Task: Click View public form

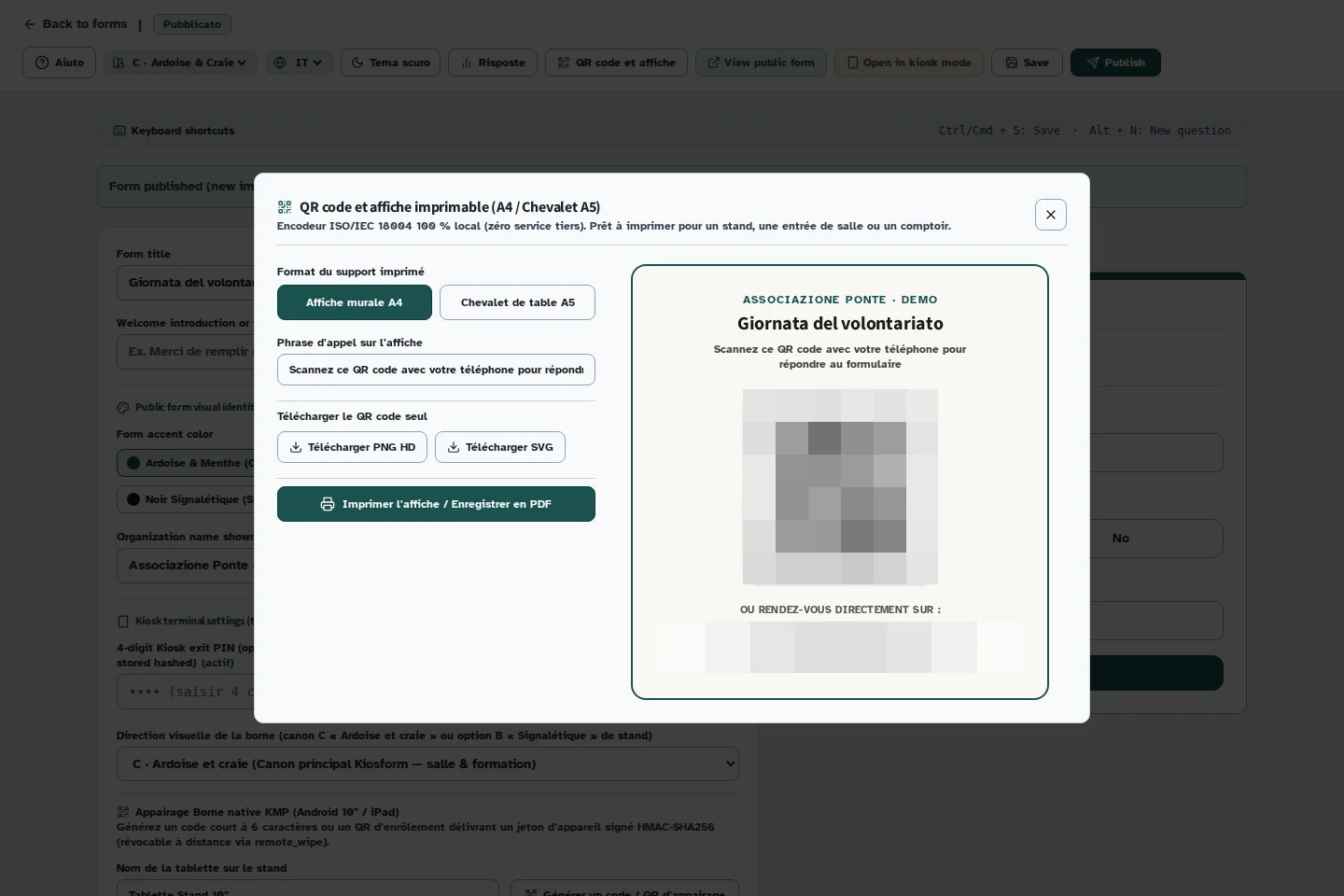Action: (761, 63)
